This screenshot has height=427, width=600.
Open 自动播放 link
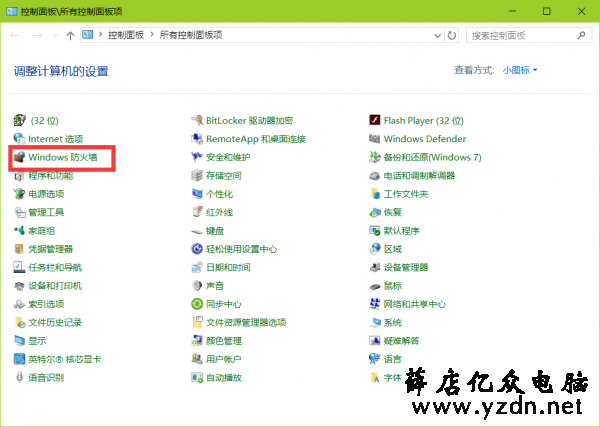[x=224, y=378]
